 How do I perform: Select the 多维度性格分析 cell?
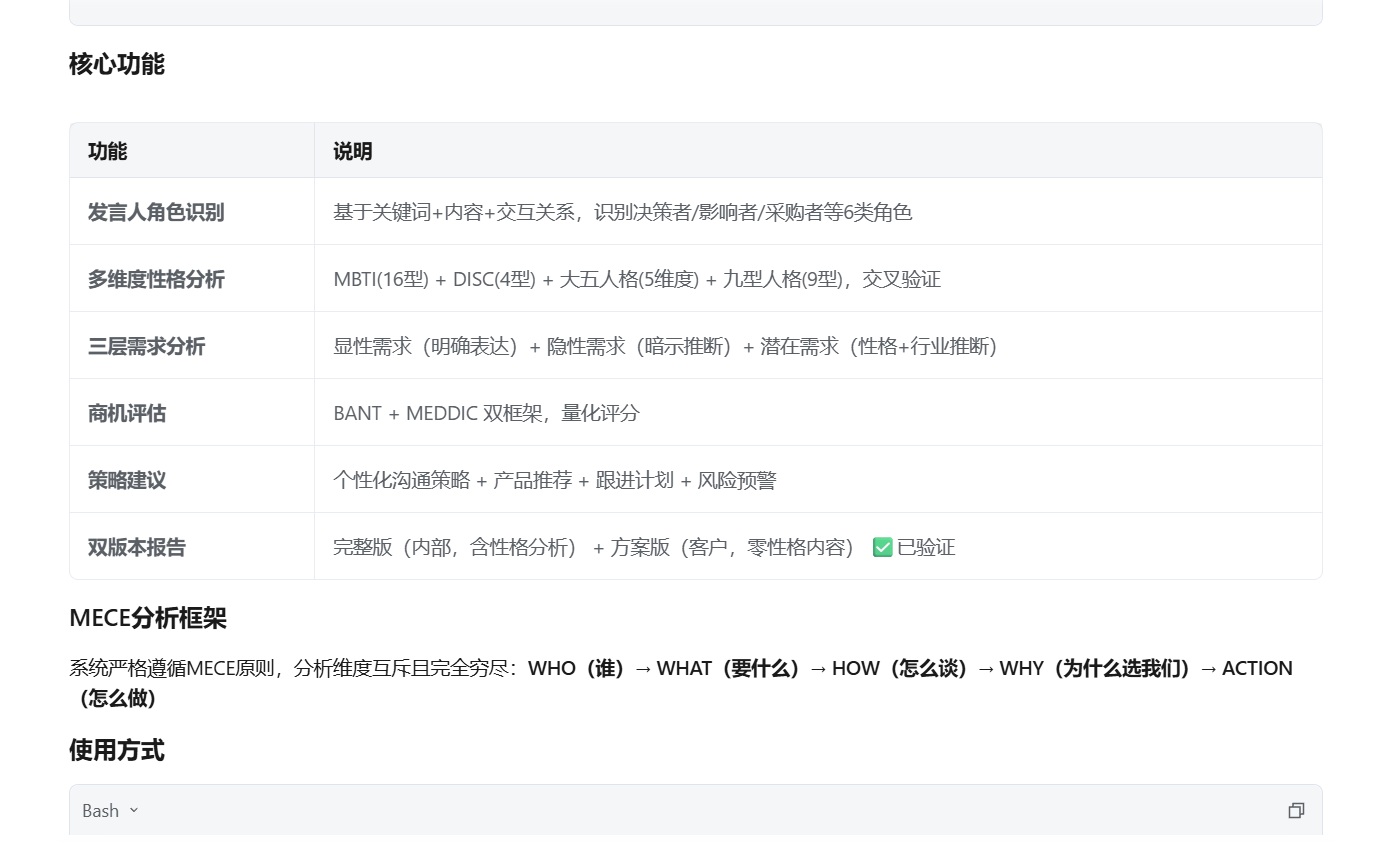click(x=156, y=279)
